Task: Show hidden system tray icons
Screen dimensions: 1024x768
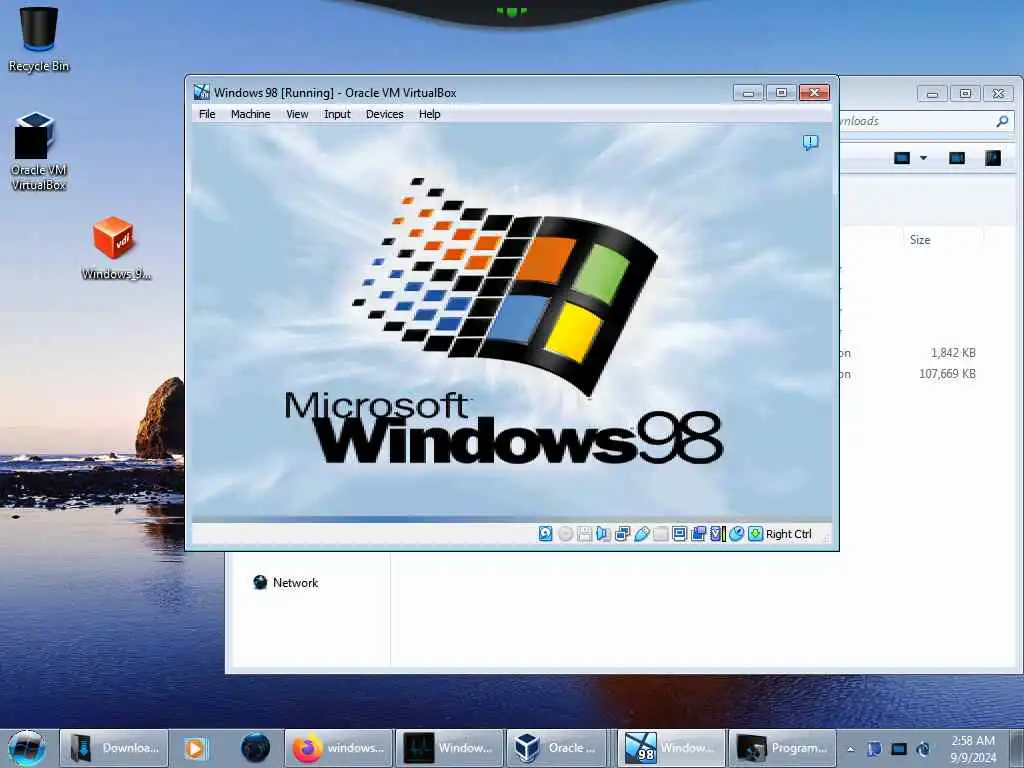Action: click(850, 749)
